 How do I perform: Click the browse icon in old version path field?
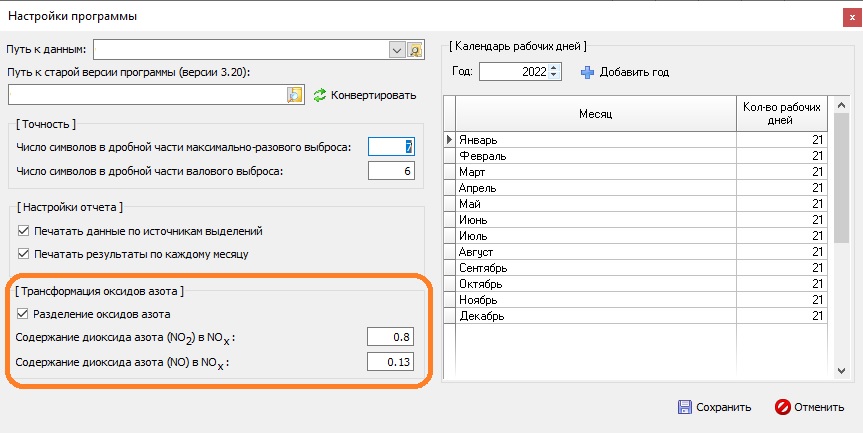pyautogui.click(x=295, y=95)
